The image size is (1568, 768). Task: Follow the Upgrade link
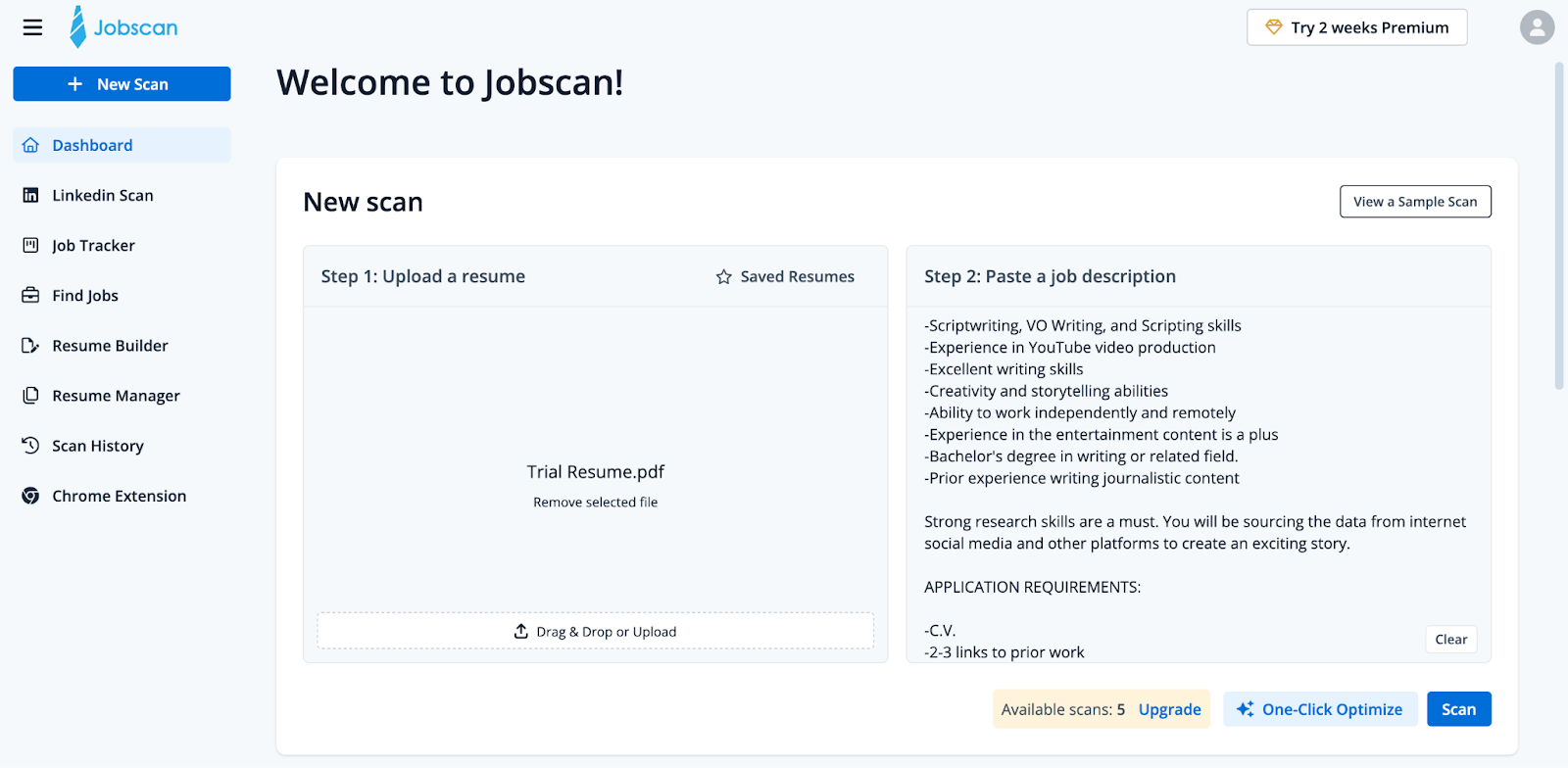click(x=1169, y=709)
